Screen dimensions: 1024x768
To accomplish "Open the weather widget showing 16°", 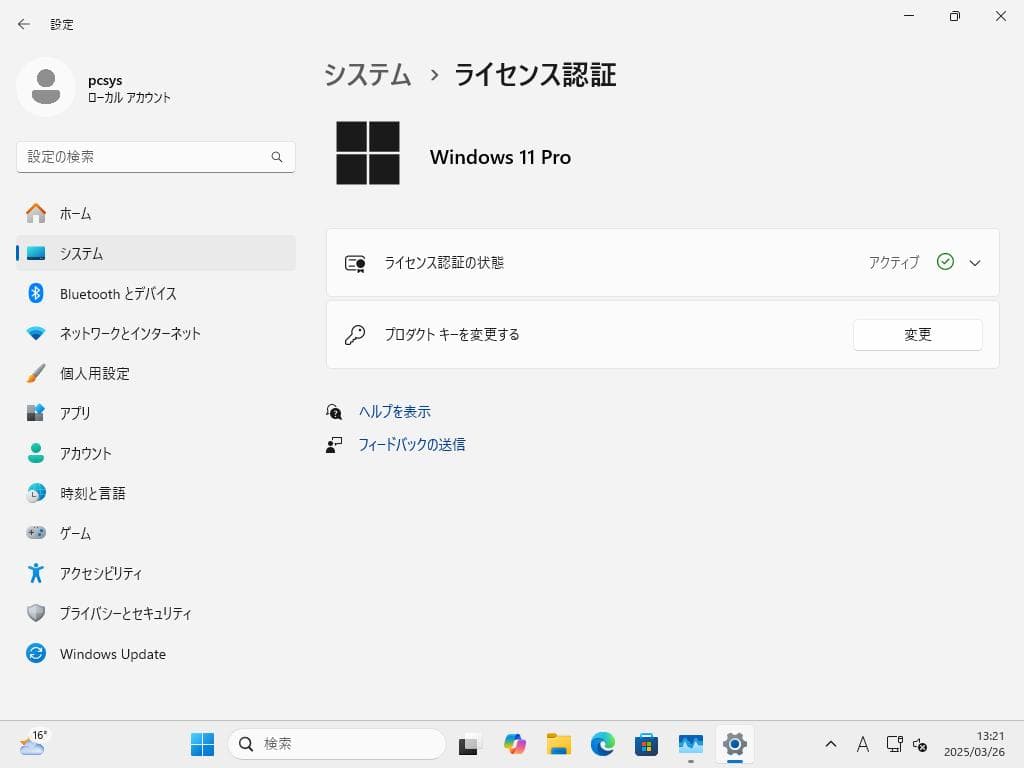I will (30, 744).
